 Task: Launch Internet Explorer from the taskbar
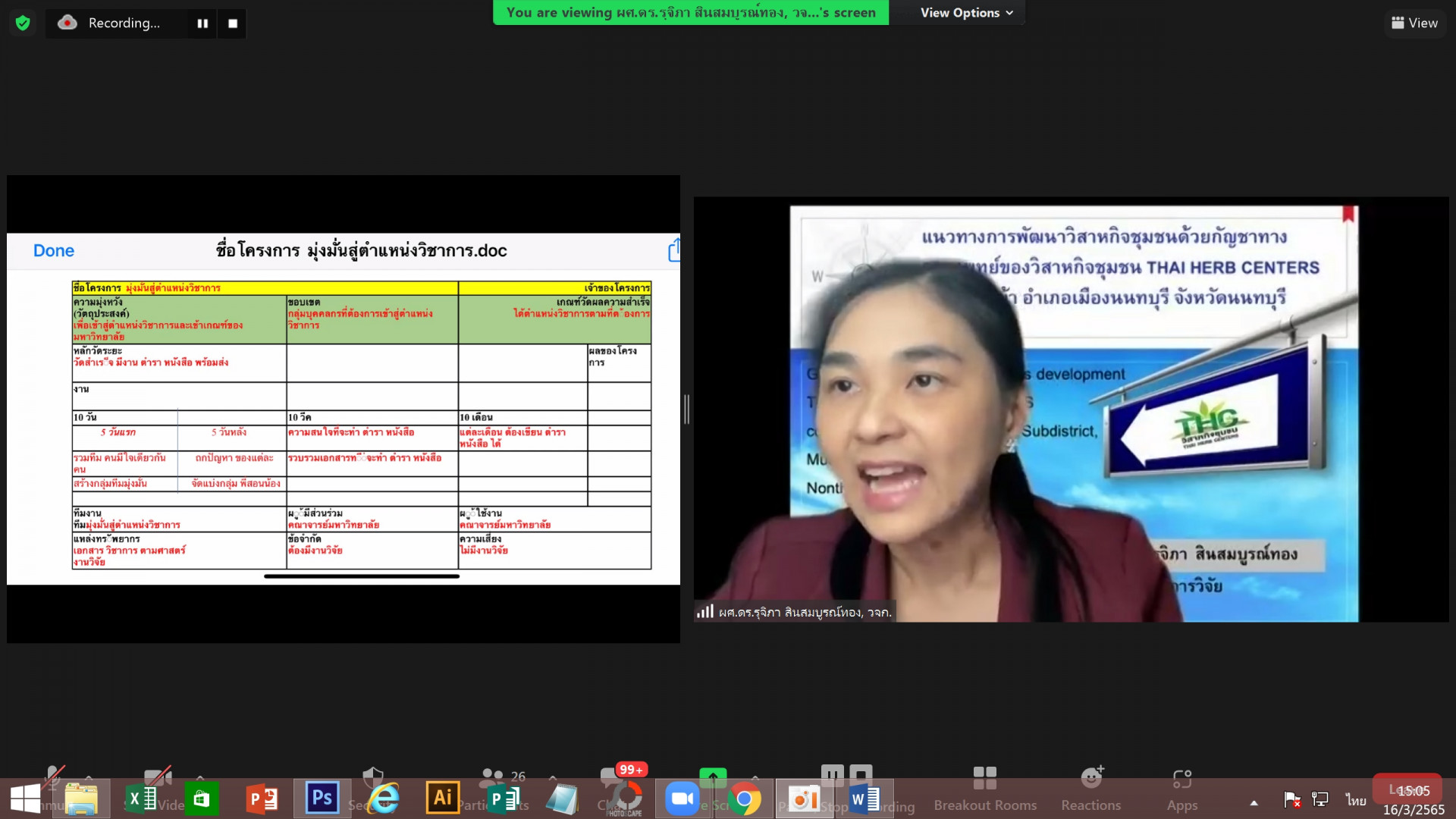coord(384,799)
